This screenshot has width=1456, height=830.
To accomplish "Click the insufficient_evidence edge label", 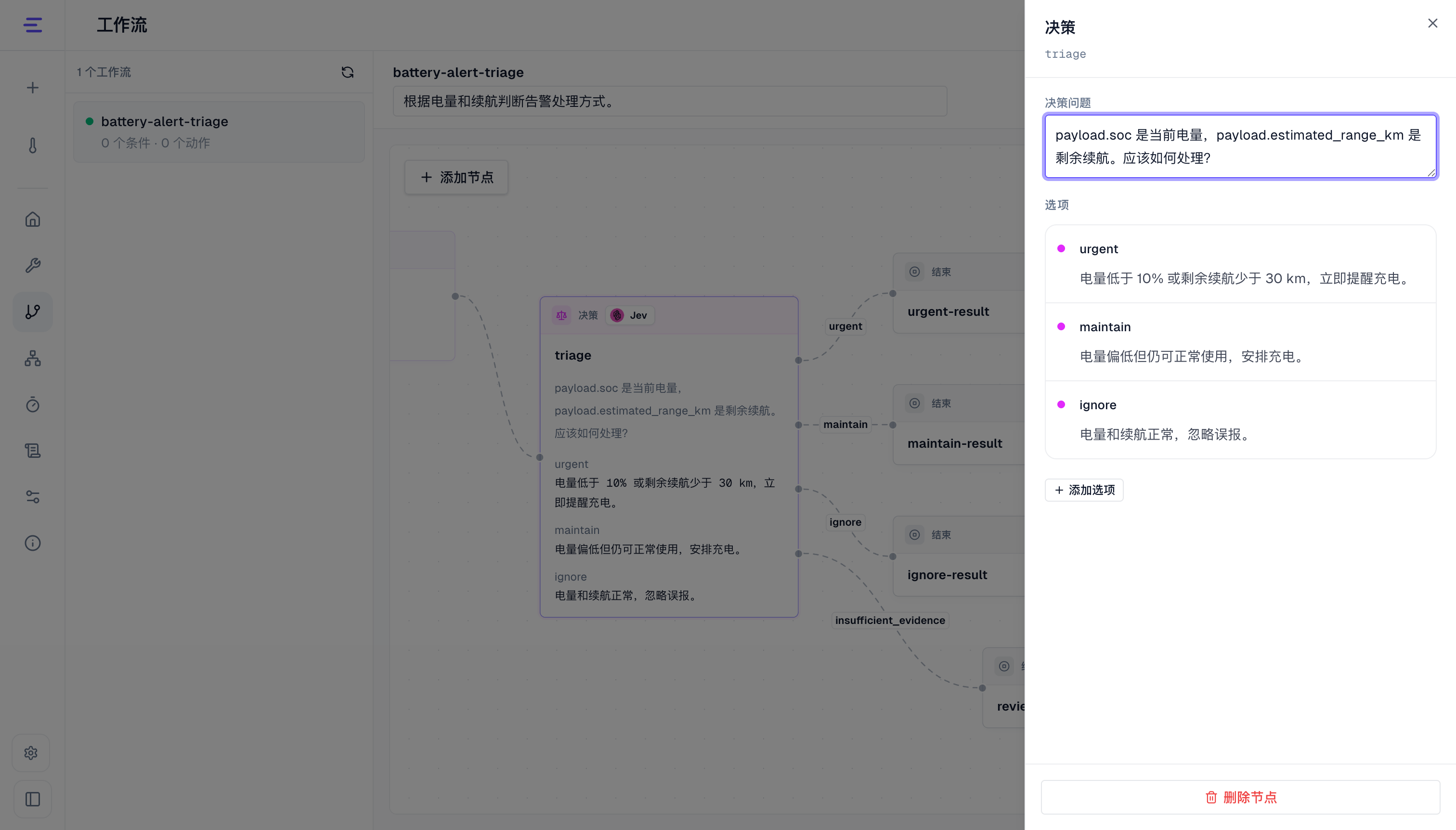I will [x=890, y=620].
